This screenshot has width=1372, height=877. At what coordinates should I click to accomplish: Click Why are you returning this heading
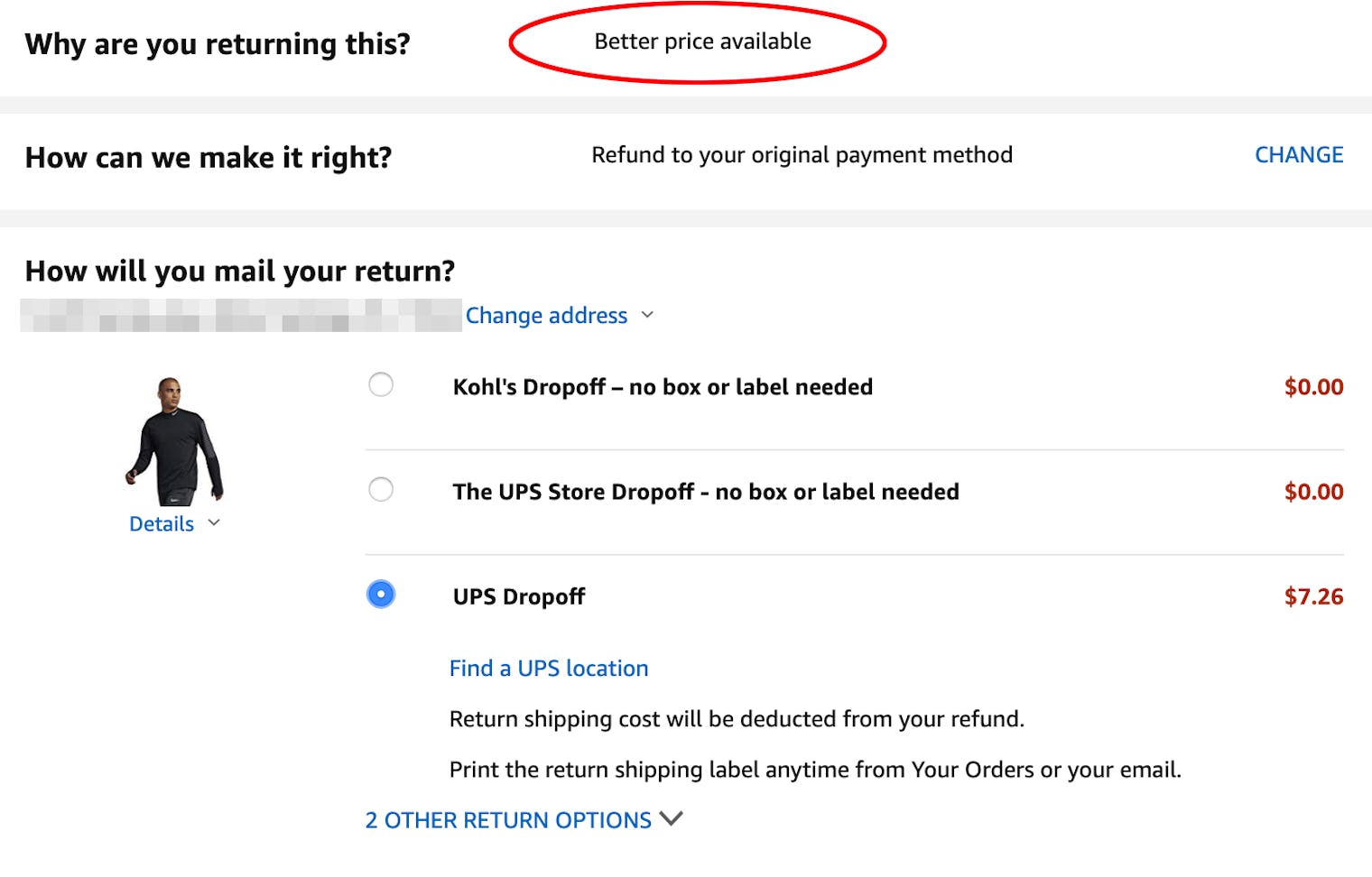(x=218, y=43)
